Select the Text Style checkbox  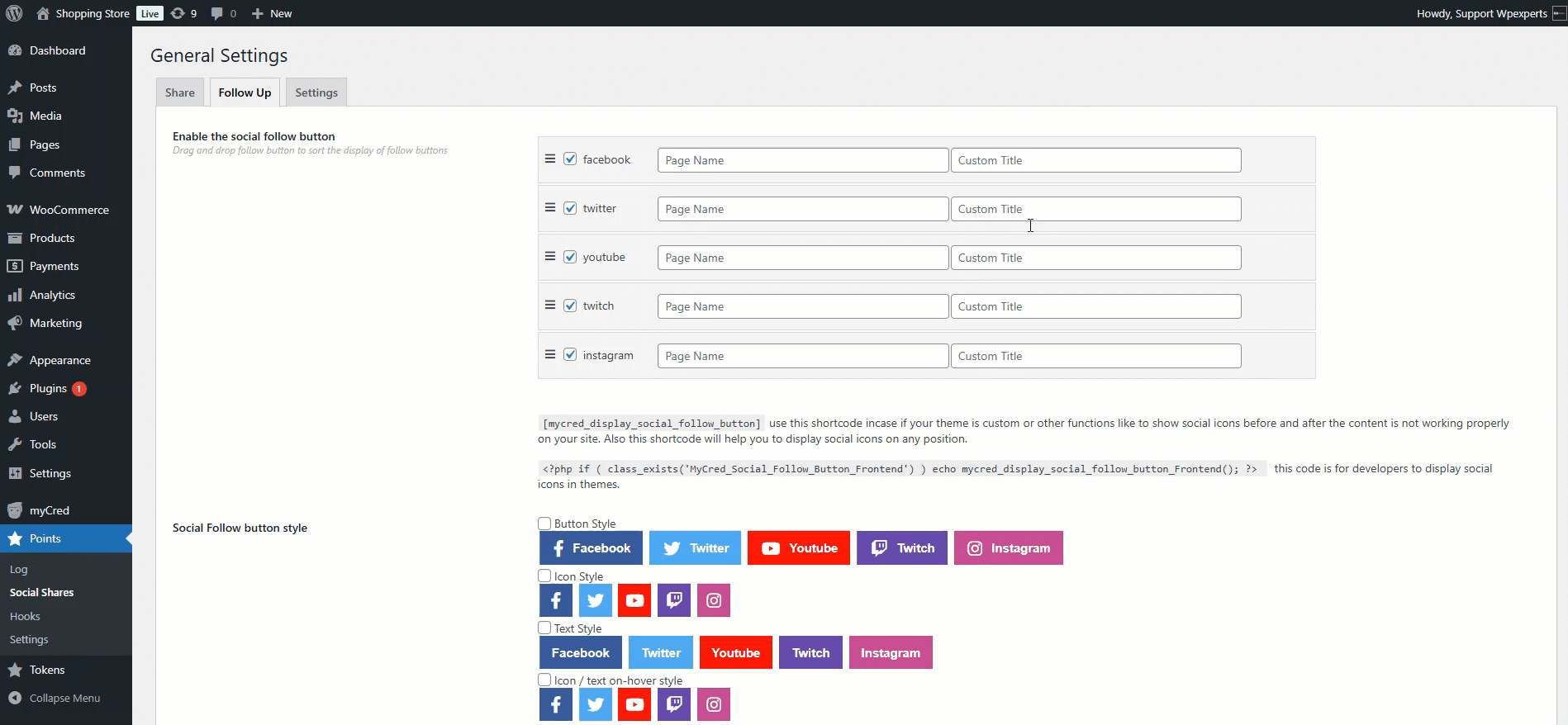544,628
